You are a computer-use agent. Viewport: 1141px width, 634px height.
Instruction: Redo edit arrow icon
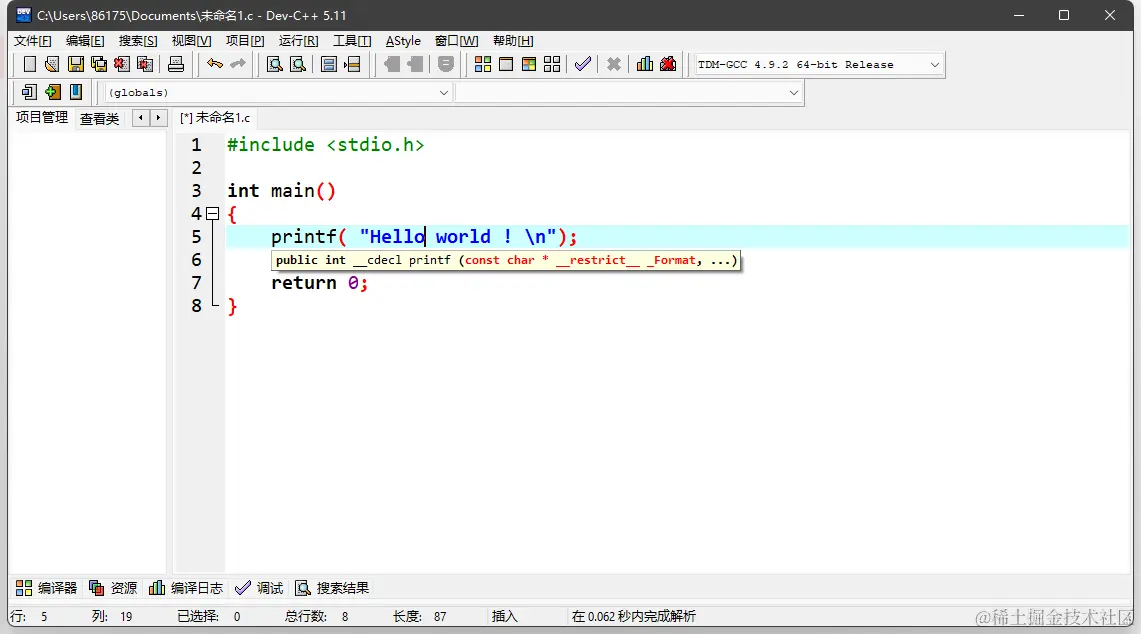[x=237, y=64]
